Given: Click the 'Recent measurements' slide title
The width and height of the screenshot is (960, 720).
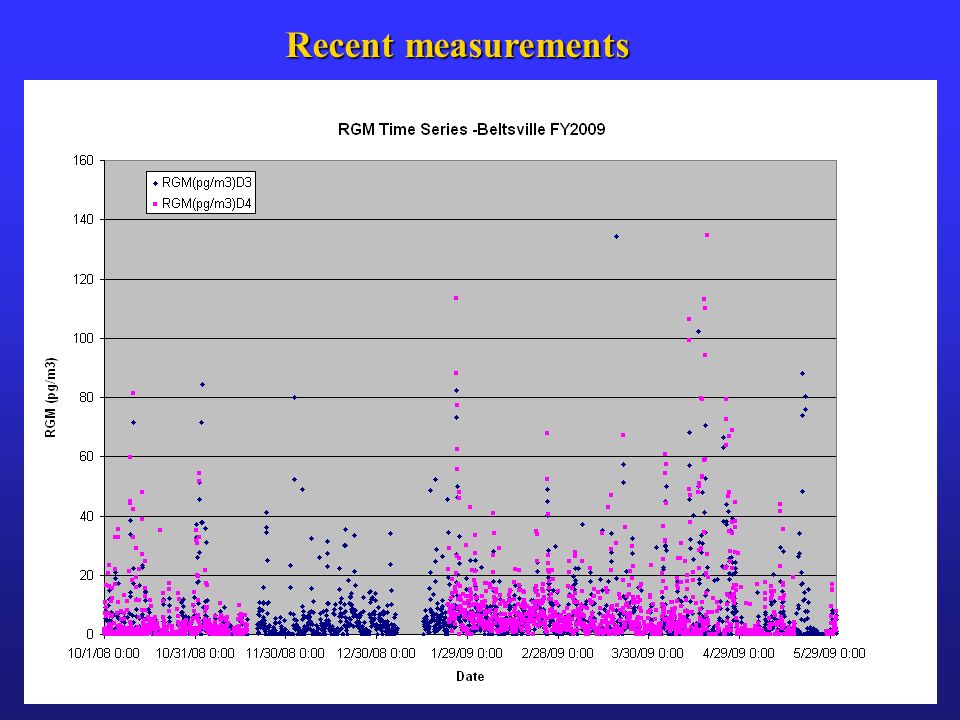Looking at the screenshot, I should 458,46.
